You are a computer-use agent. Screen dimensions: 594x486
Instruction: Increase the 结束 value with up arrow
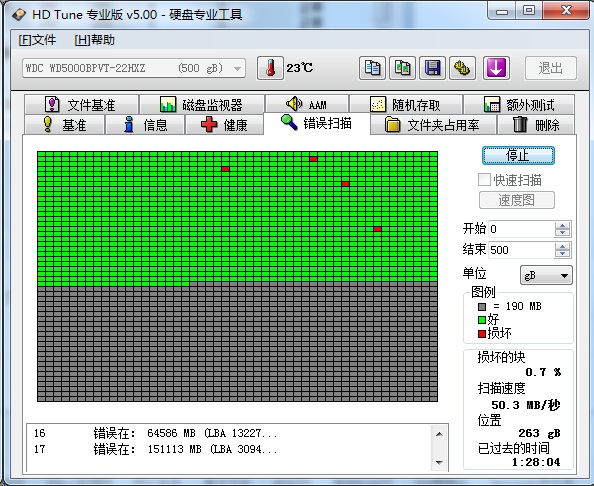click(x=563, y=246)
